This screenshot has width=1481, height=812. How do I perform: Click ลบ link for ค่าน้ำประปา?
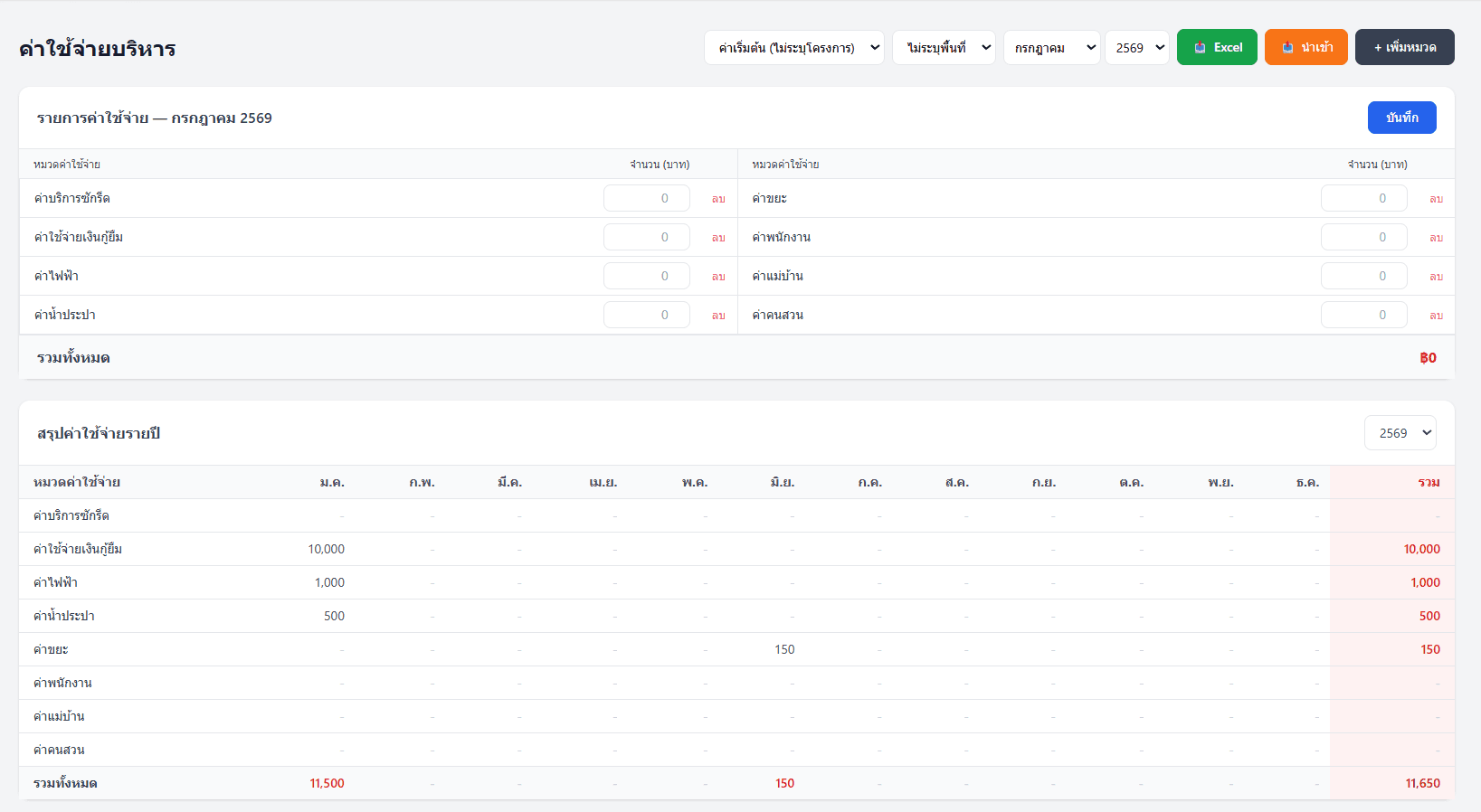point(718,316)
